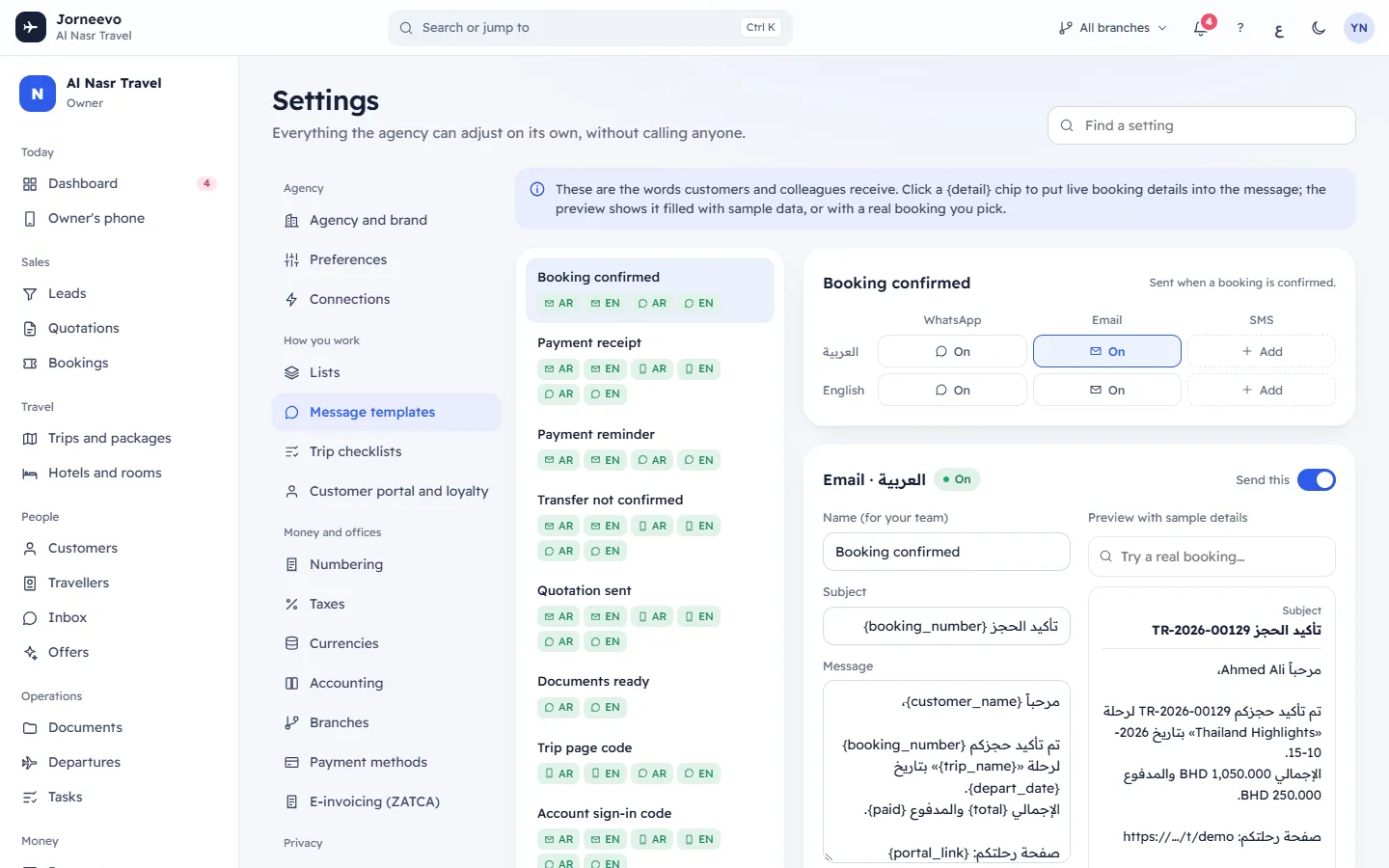Viewport: 1389px width, 868px height.
Task: Click the Dashboard grid icon
Action: 30,184
